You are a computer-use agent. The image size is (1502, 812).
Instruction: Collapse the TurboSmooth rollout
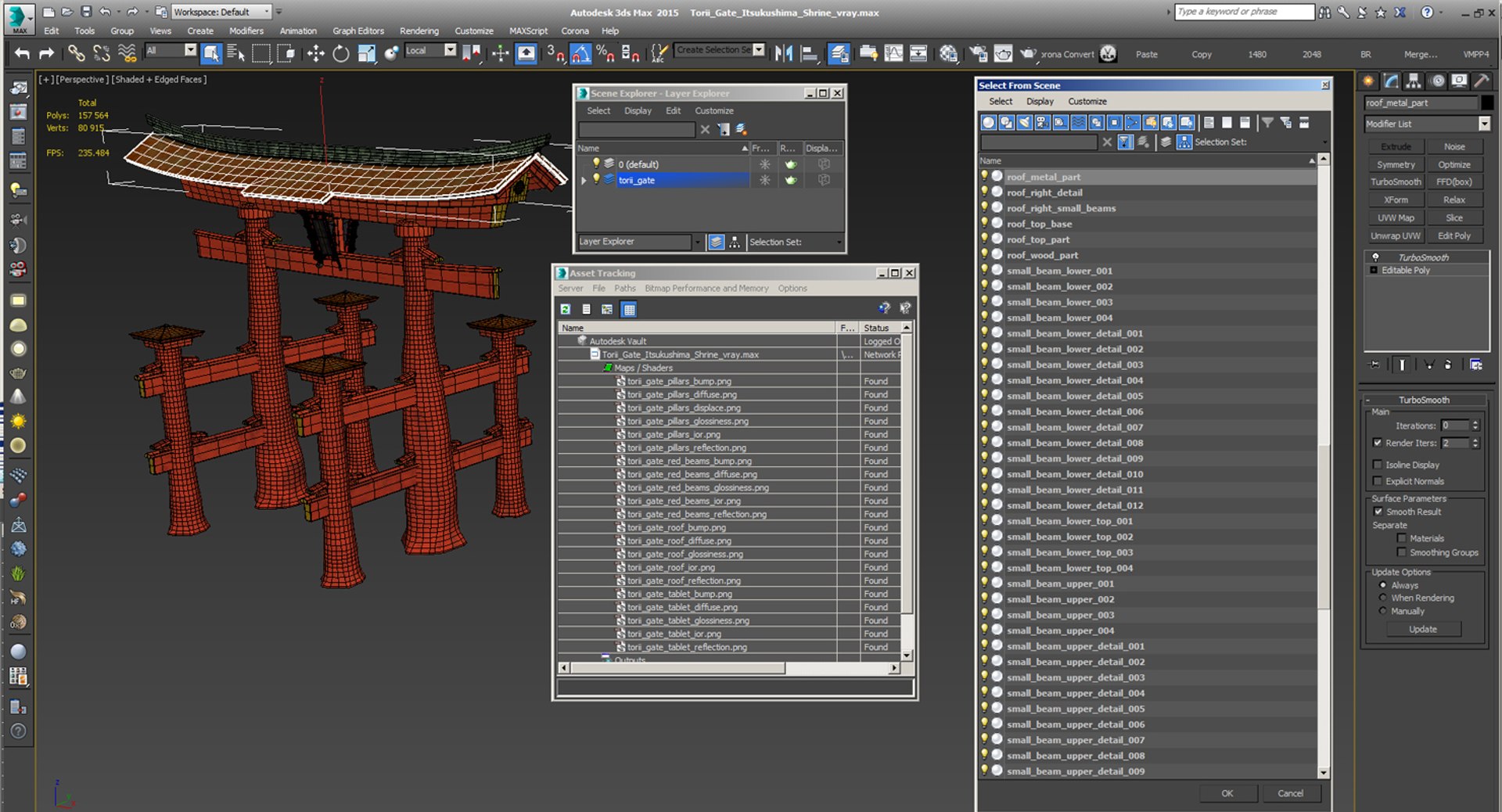click(x=1367, y=400)
